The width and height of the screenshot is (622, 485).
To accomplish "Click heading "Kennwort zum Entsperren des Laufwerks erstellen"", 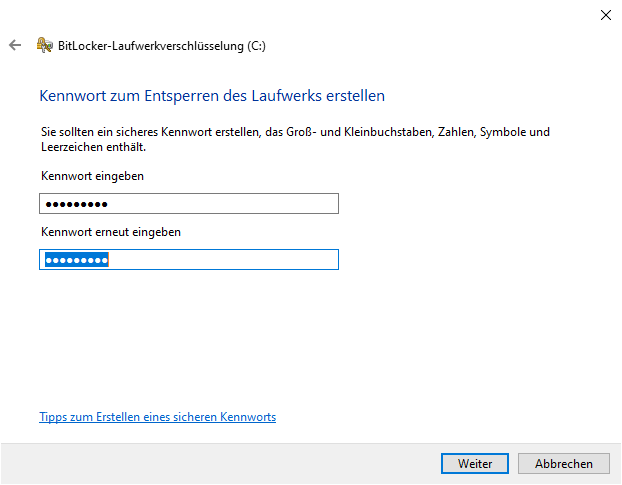I will click(212, 96).
